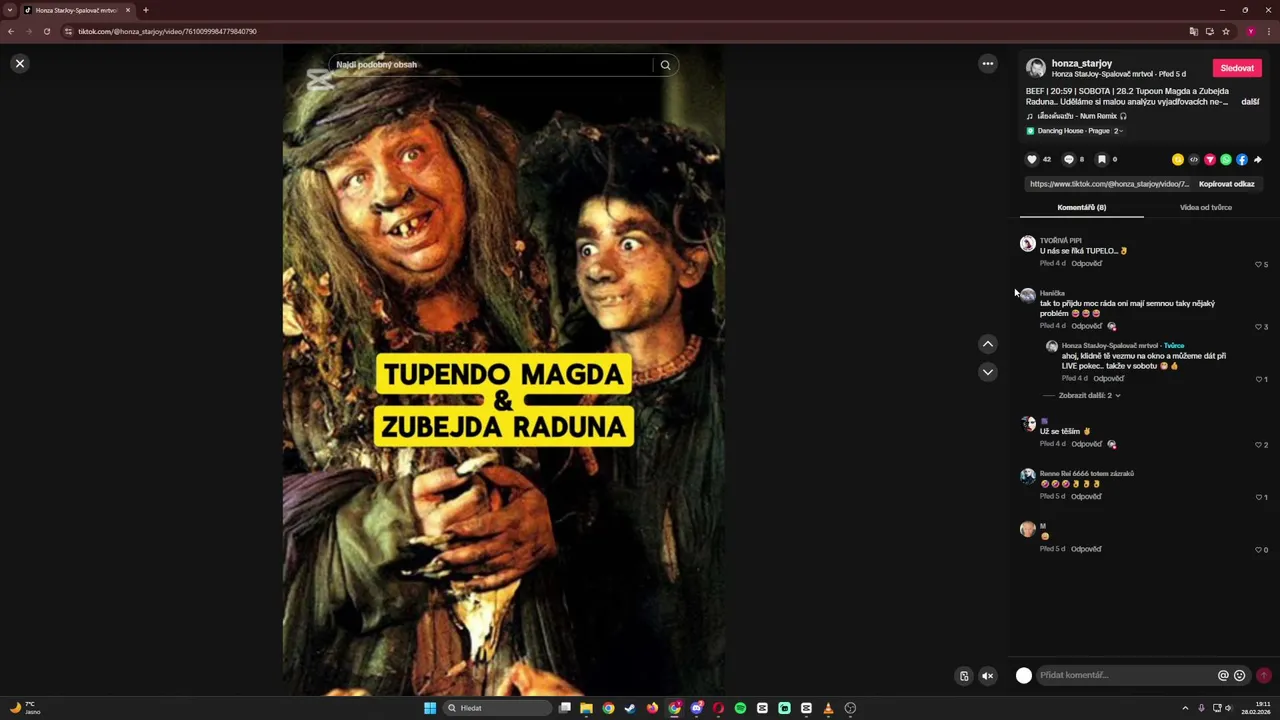Focus the 'Najdi podobný obsah' search field
This screenshot has height=720, width=1280.
pos(492,65)
